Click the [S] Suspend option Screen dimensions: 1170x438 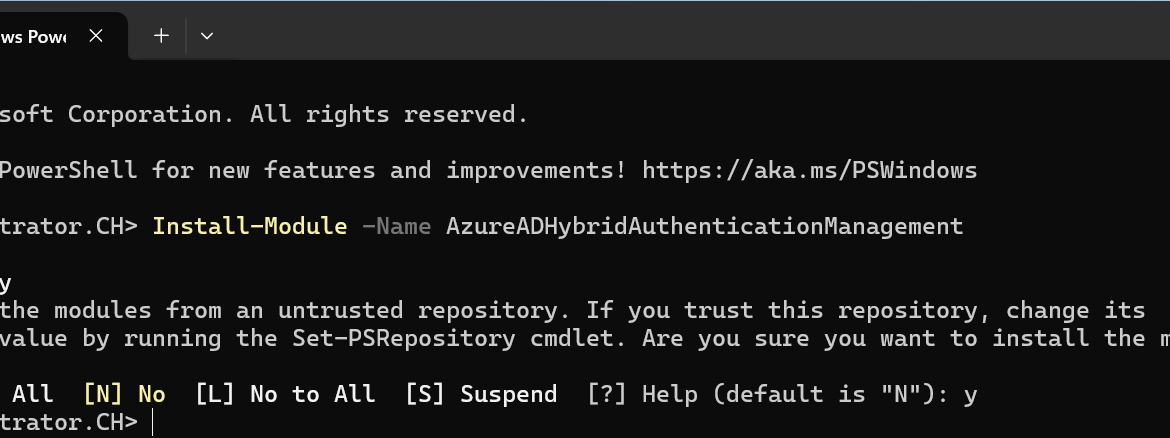[481, 394]
